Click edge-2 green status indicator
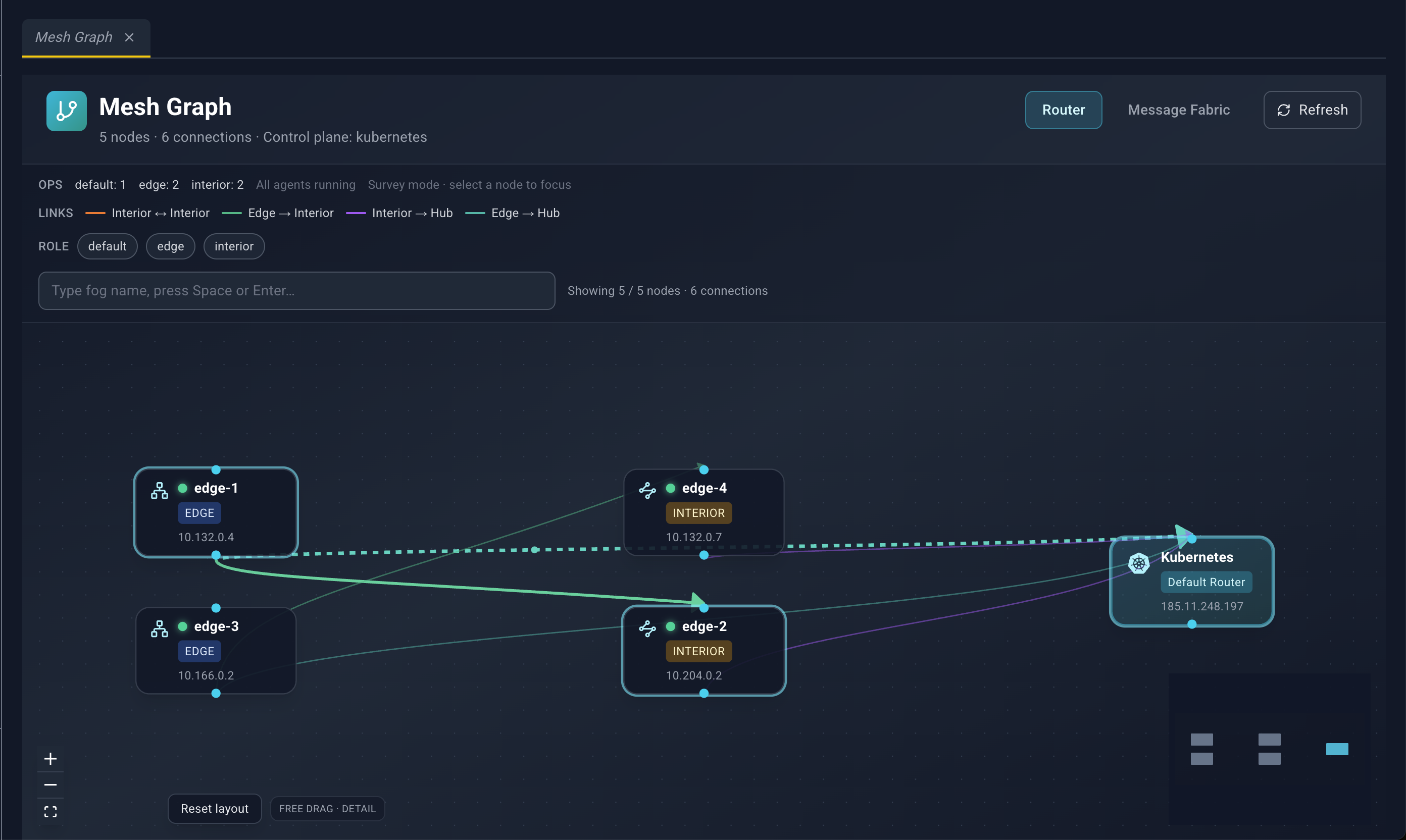 coord(671,626)
